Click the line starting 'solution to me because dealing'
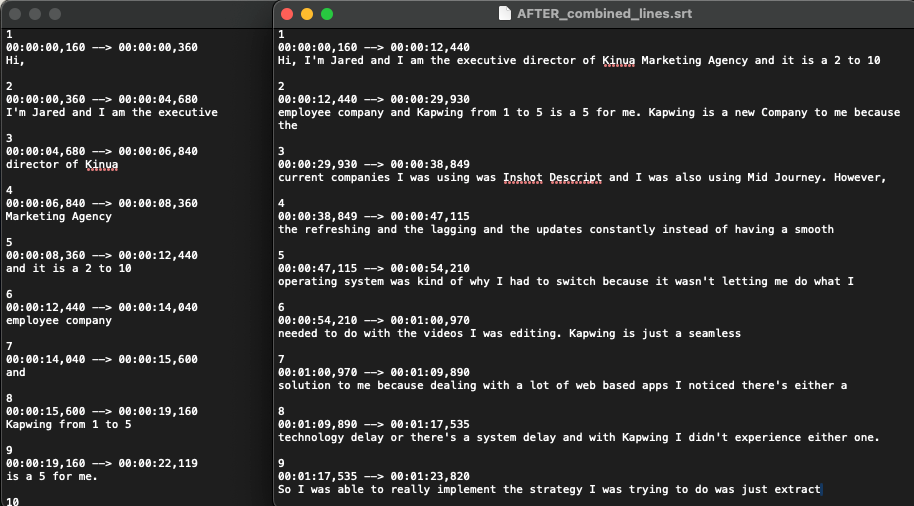The height and width of the screenshot is (506, 914). point(563,385)
